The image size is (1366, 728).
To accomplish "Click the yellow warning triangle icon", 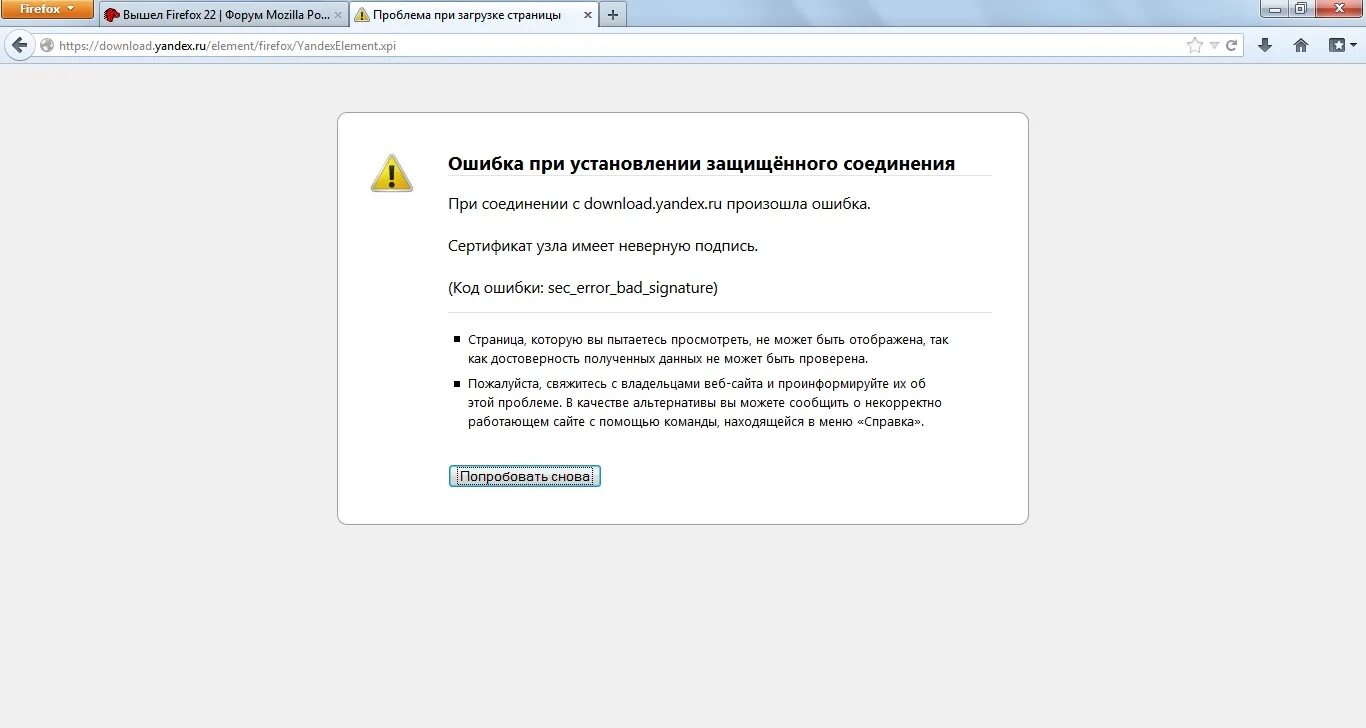I will pos(391,173).
